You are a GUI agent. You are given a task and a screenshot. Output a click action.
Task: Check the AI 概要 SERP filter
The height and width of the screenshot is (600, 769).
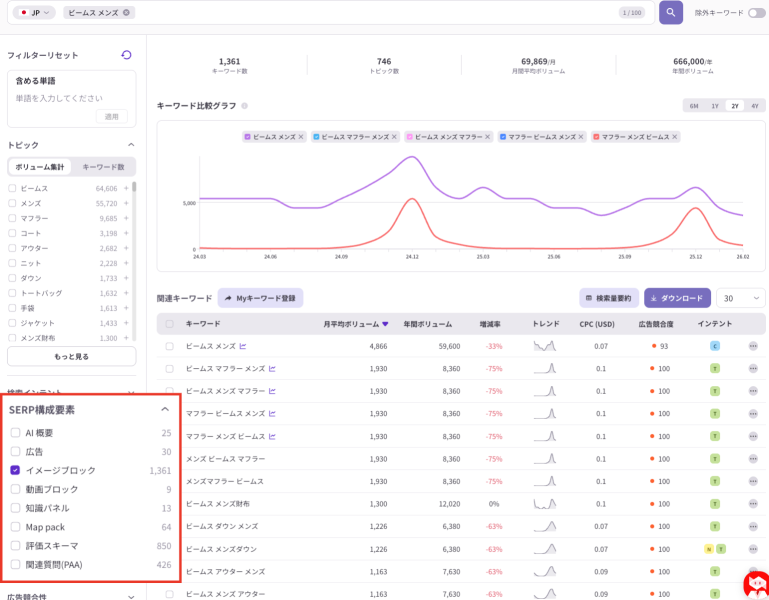click(15, 433)
